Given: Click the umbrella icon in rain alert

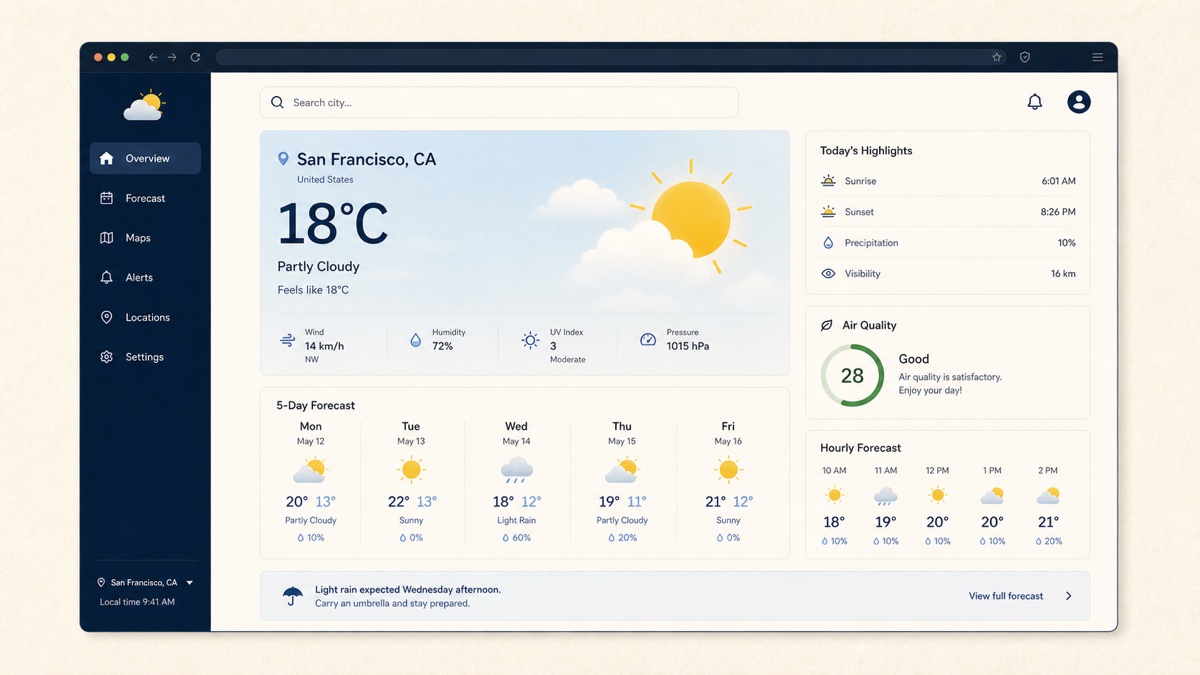Looking at the screenshot, I should click(x=292, y=596).
